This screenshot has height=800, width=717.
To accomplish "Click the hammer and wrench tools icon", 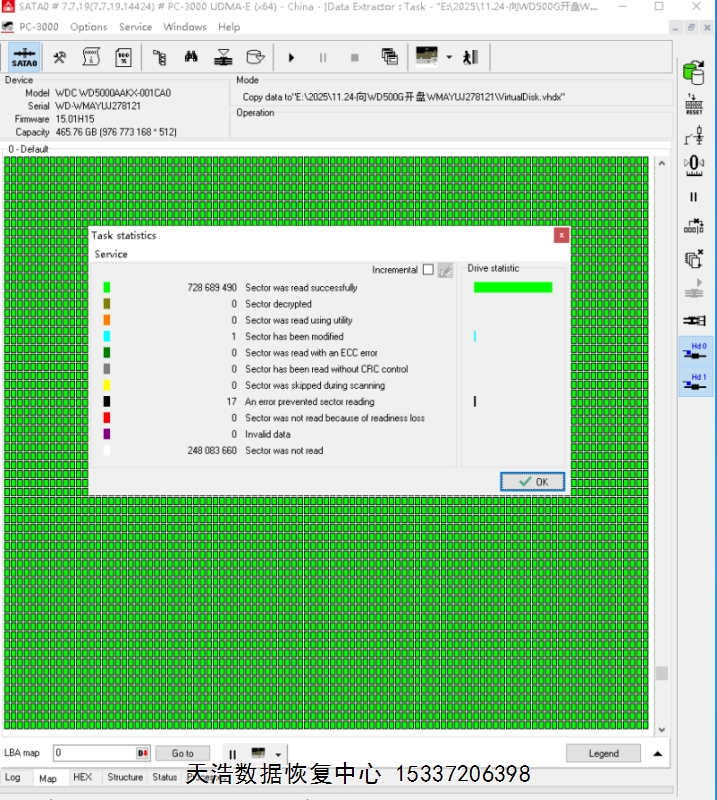I will click(x=60, y=57).
